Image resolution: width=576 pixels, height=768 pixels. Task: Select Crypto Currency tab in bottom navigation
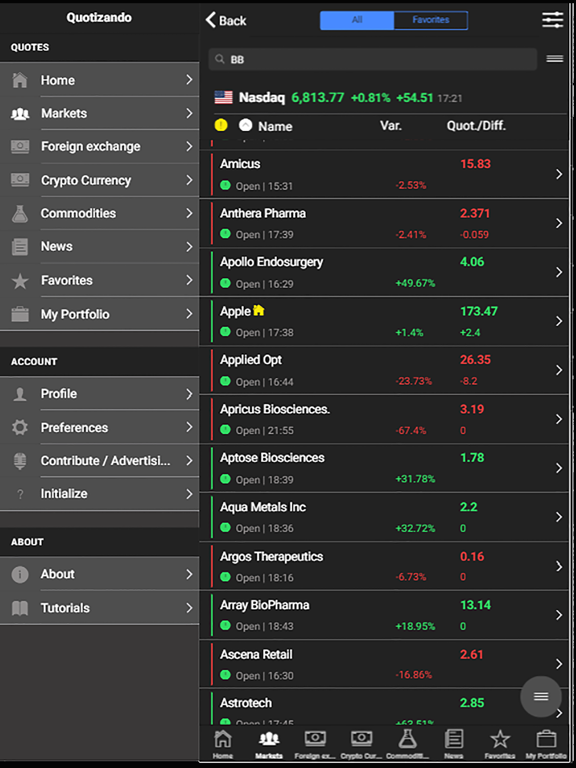point(361,744)
